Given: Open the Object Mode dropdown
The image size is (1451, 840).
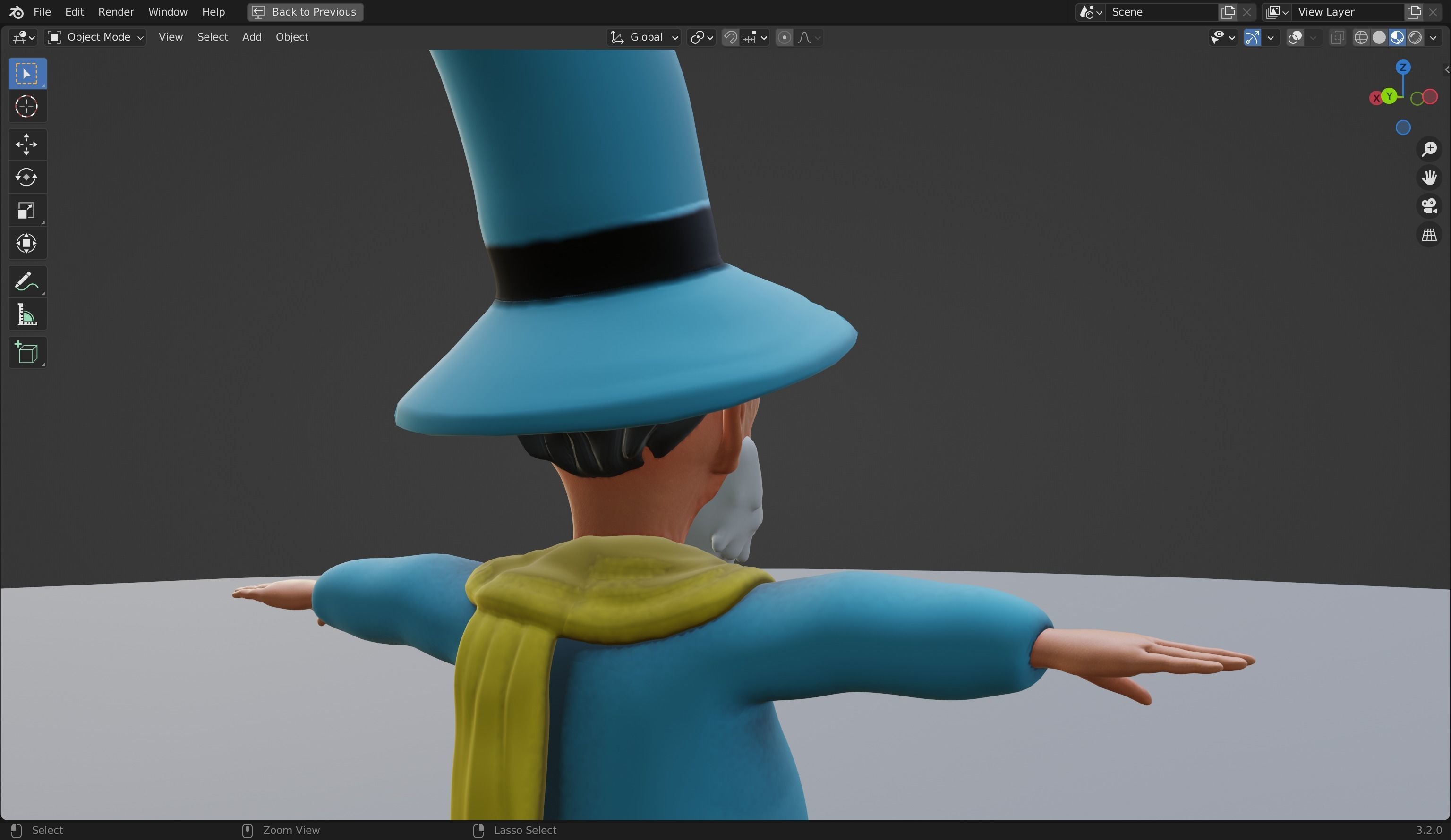Looking at the screenshot, I should [x=95, y=37].
